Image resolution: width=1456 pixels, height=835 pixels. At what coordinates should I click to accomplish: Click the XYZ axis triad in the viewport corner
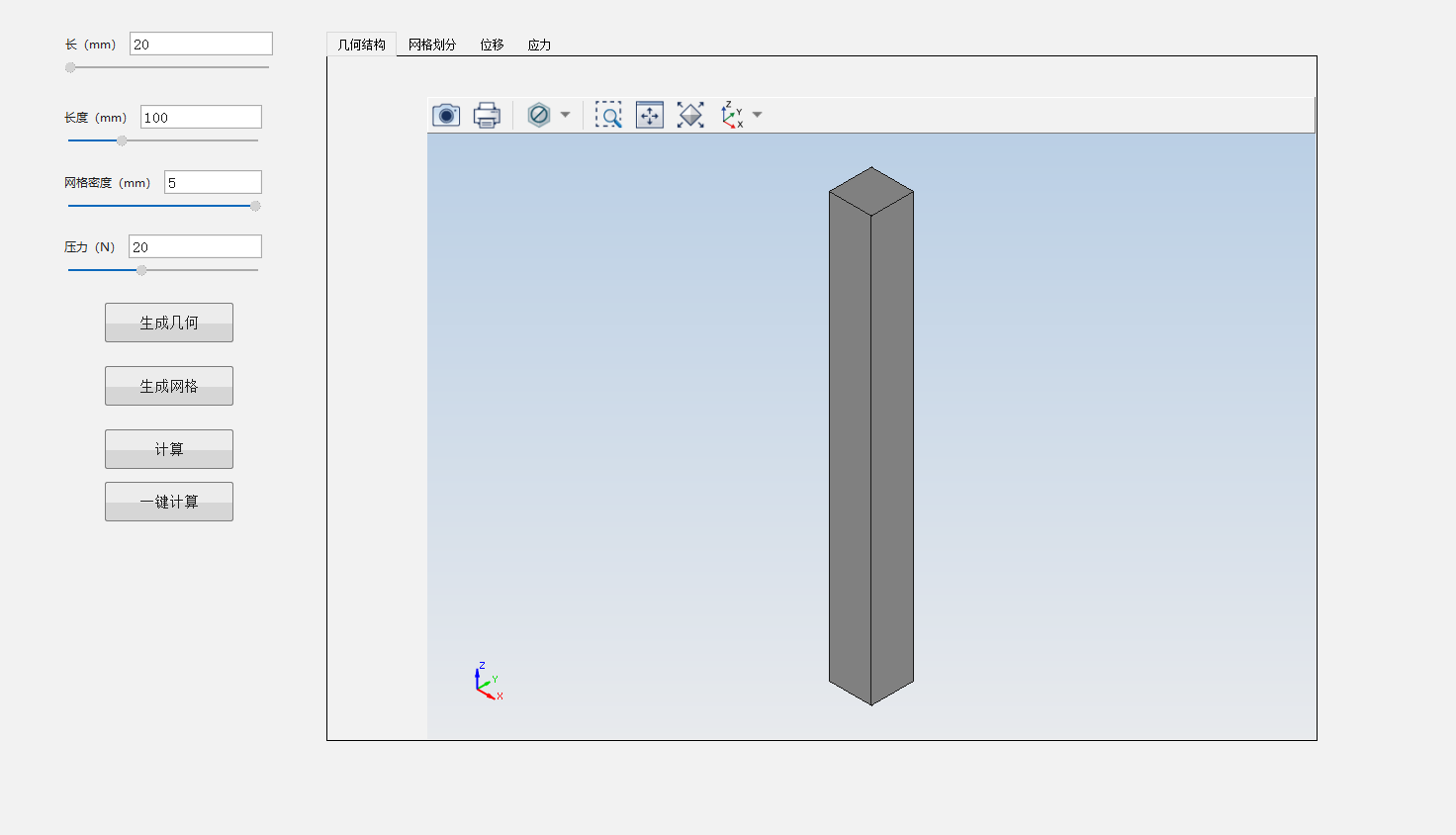click(x=488, y=682)
